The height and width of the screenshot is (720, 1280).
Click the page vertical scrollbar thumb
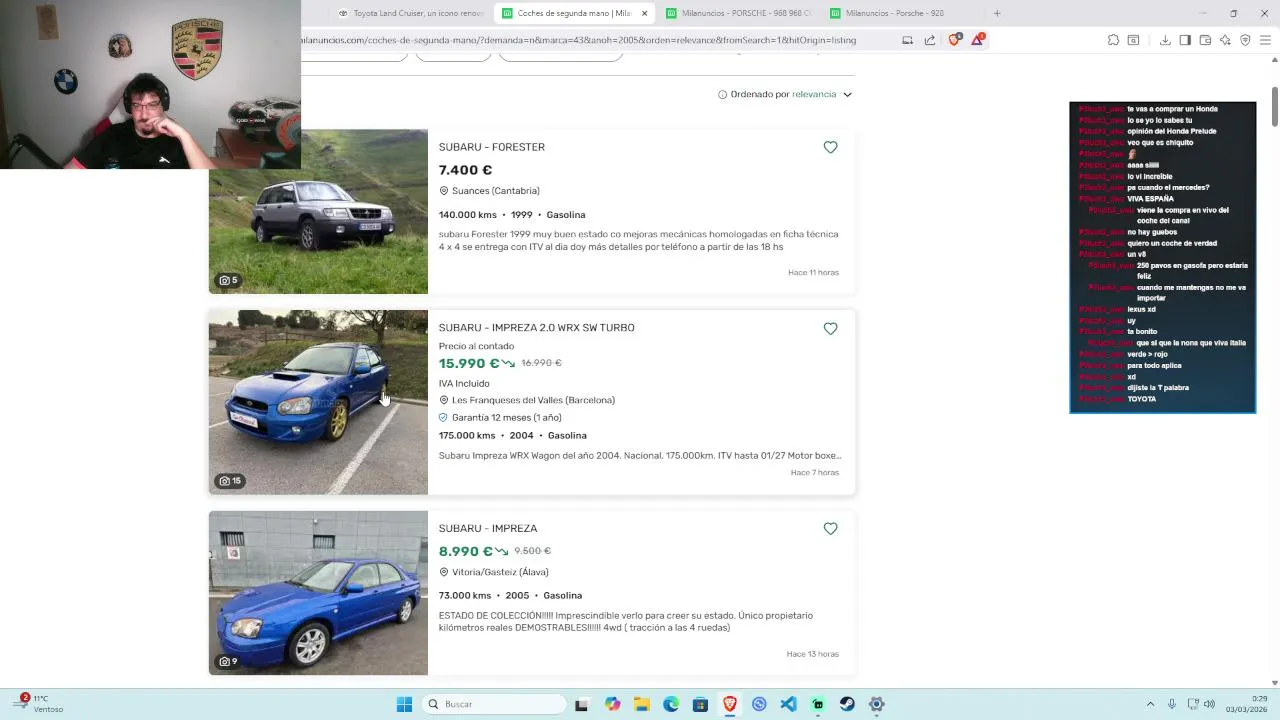click(1275, 108)
